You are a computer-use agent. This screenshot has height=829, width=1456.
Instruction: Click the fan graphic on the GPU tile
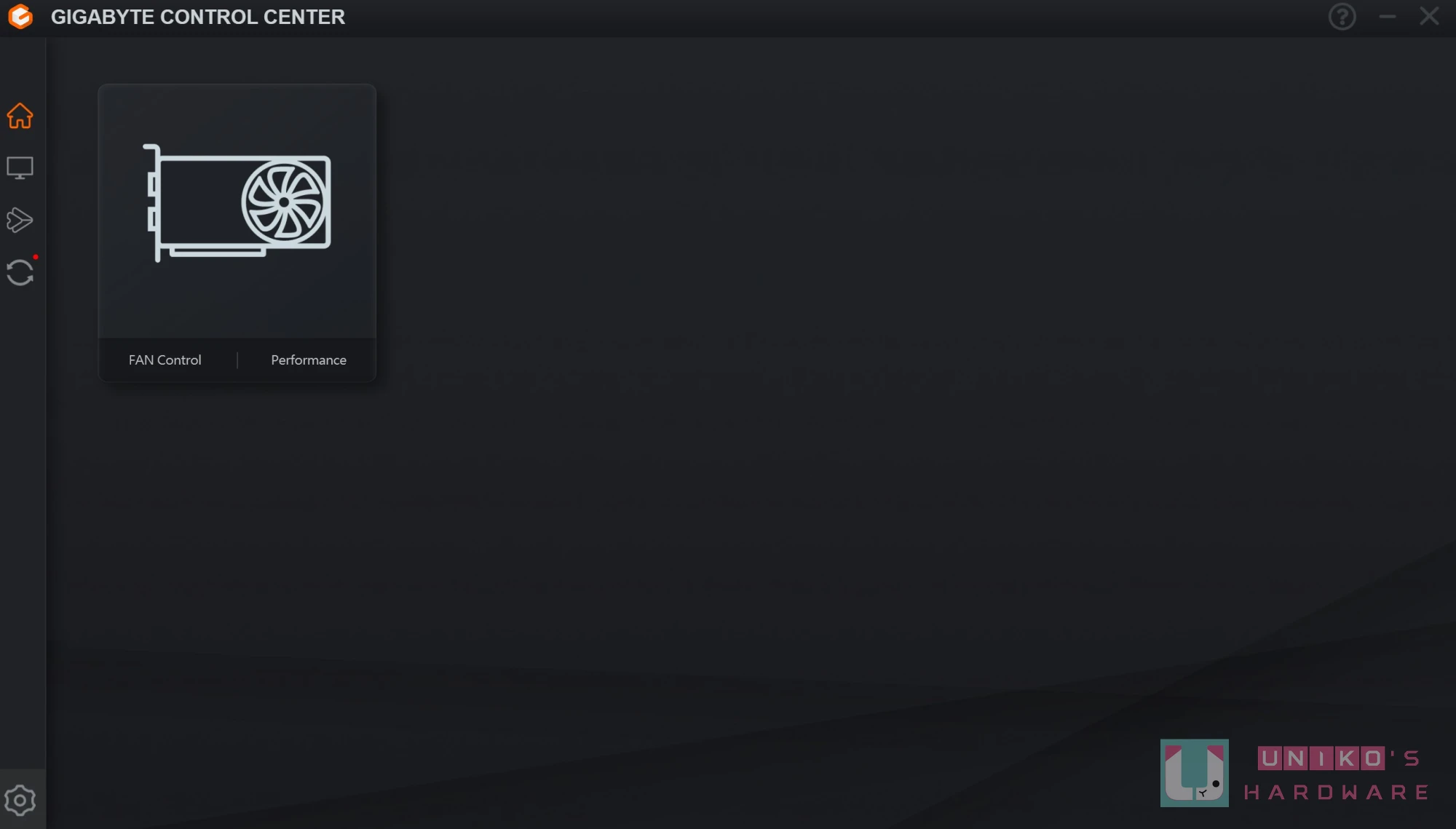click(284, 202)
